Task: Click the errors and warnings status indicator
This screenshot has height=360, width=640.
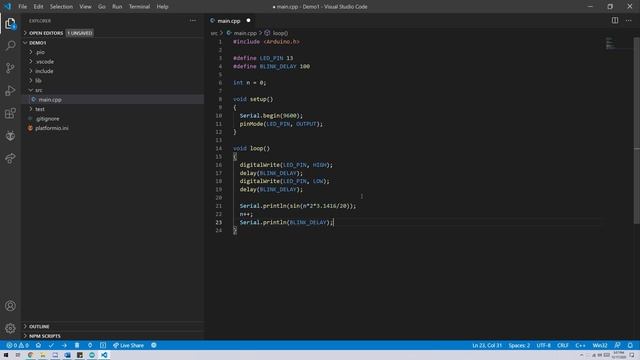Action: pyautogui.click(x=18, y=345)
